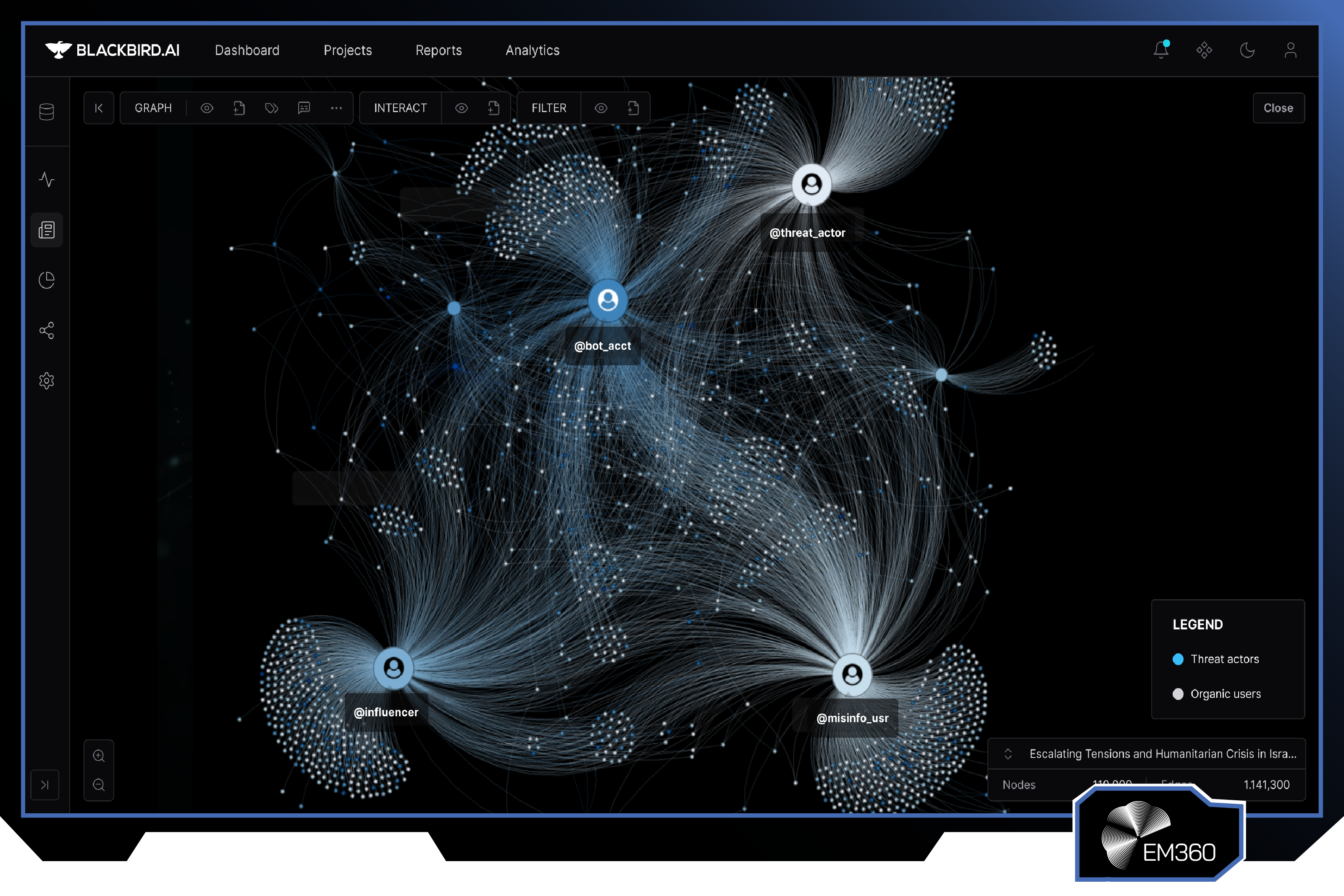This screenshot has height=896, width=1344.
Task: Click Threat actors blue legend swatch
Action: tap(1178, 659)
